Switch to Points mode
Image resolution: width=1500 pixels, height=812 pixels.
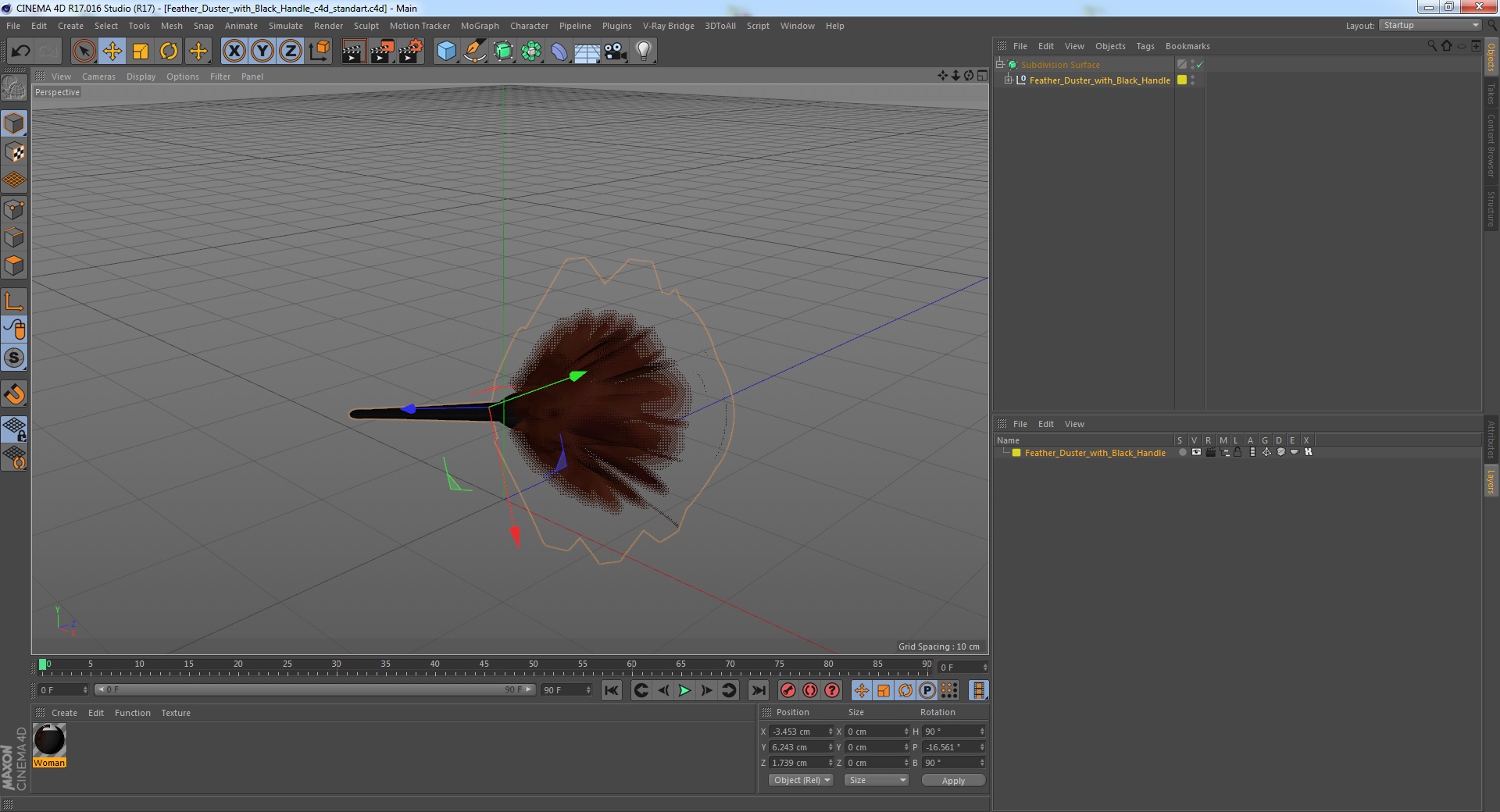[14, 208]
